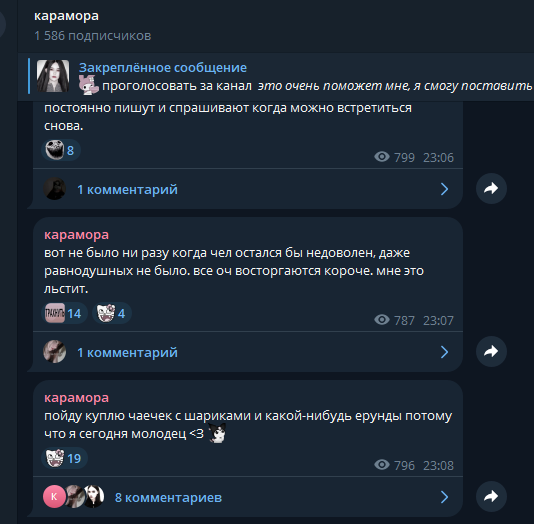Click the карамора author name on 23:07 post

pos(76,235)
